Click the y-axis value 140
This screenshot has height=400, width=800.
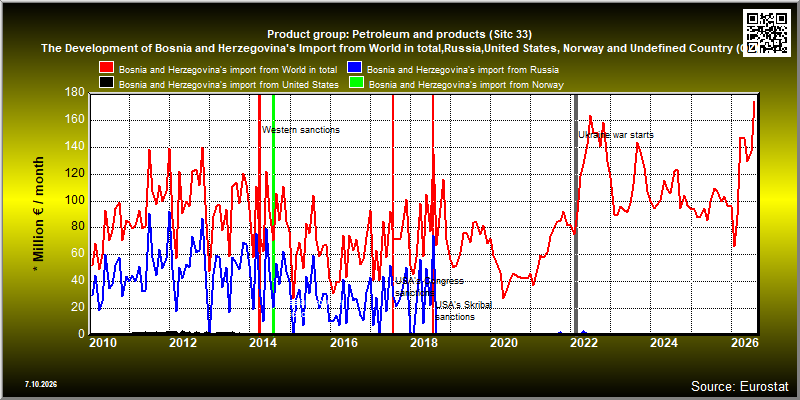(74, 147)
